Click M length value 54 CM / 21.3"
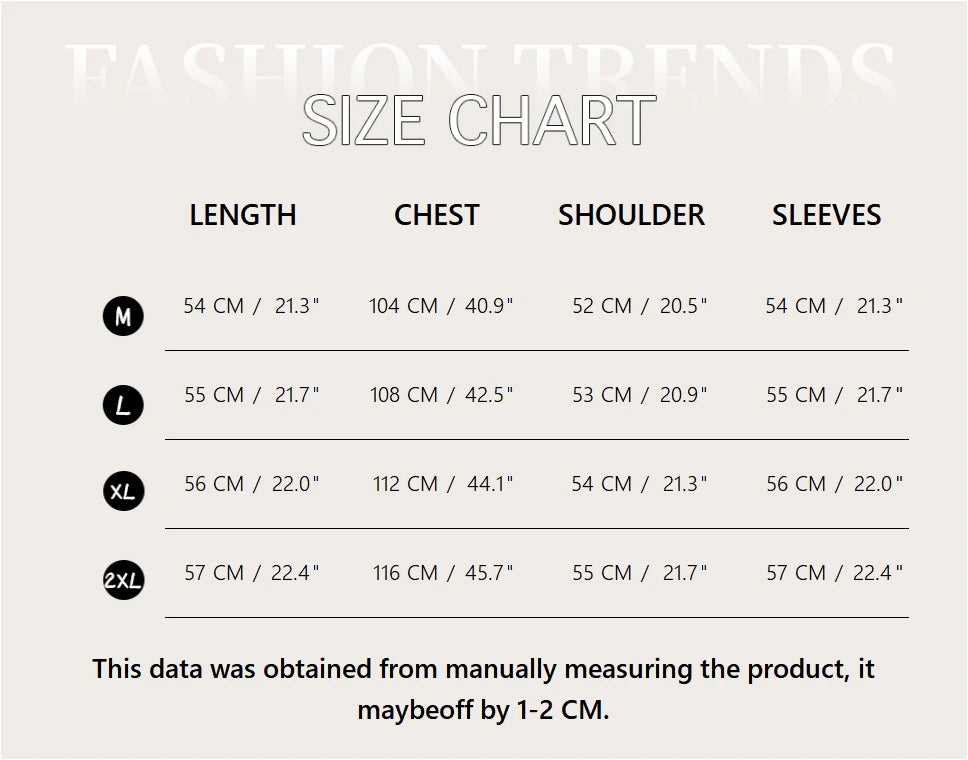This screenshot has width=968, height=760. pyautogui.click(x=252, y=306)
